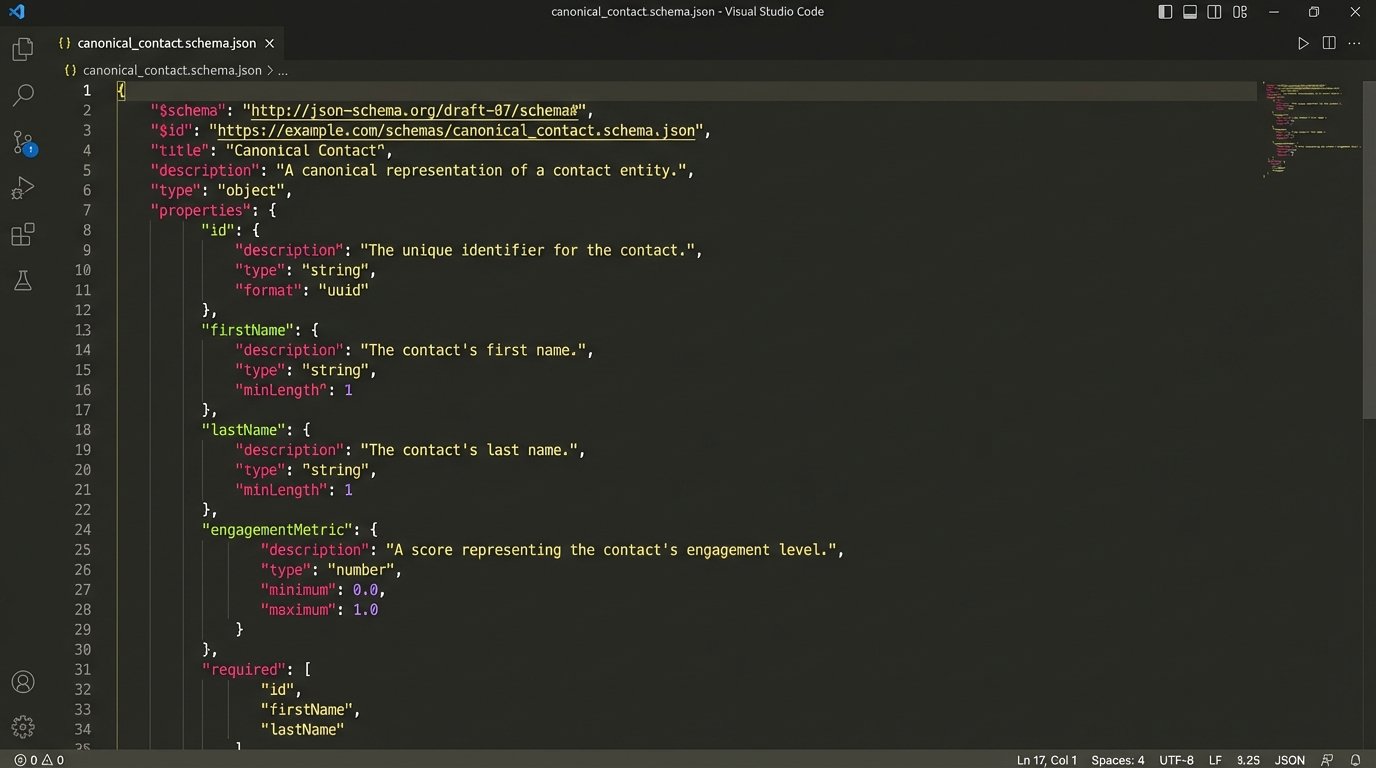Open UTF-8 encoding selector in status bar
The image size is (1376, 768).
click(1176, 760)
